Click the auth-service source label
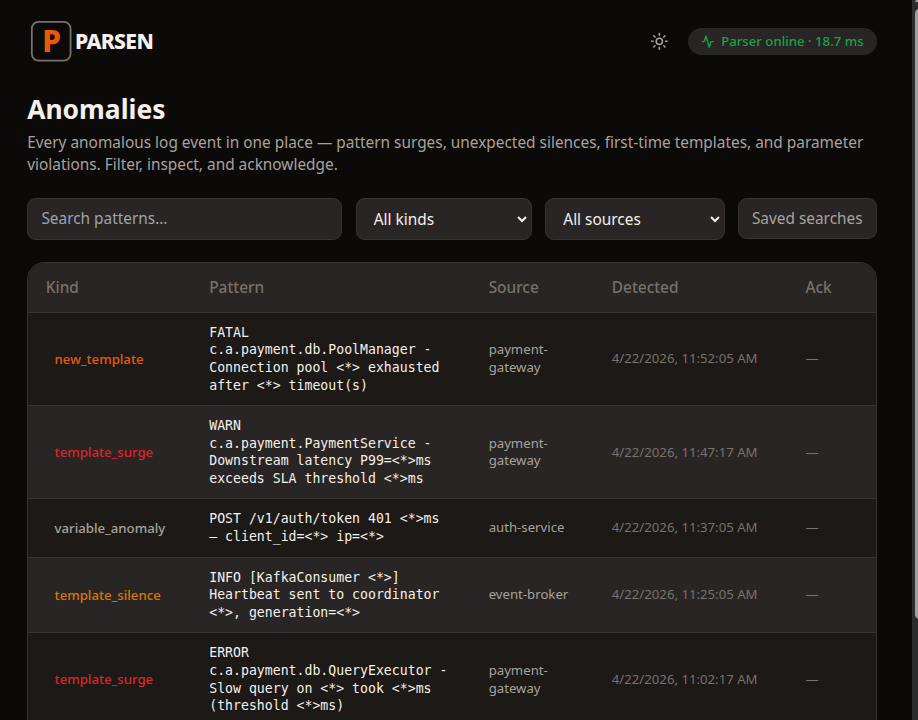The image size is (918, 720). pyautogui.click(x=527, y=527)
